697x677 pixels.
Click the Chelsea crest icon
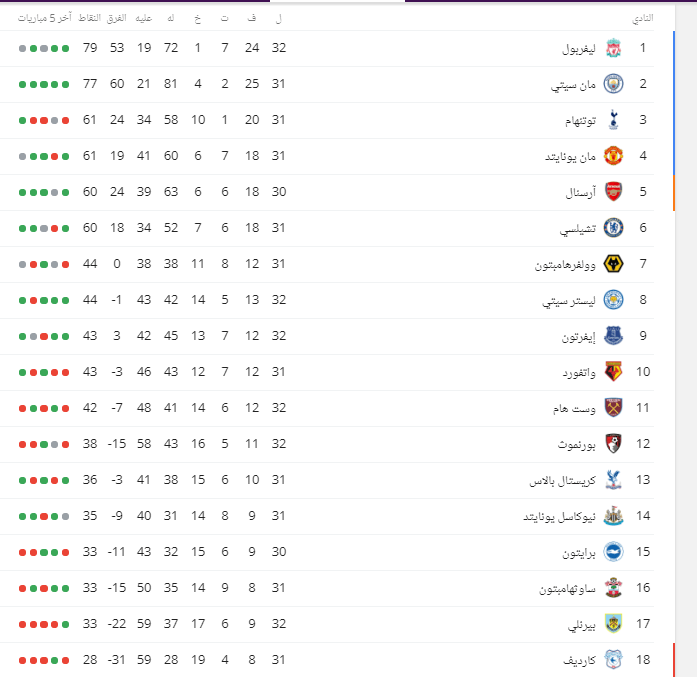[x=613, y=228]
